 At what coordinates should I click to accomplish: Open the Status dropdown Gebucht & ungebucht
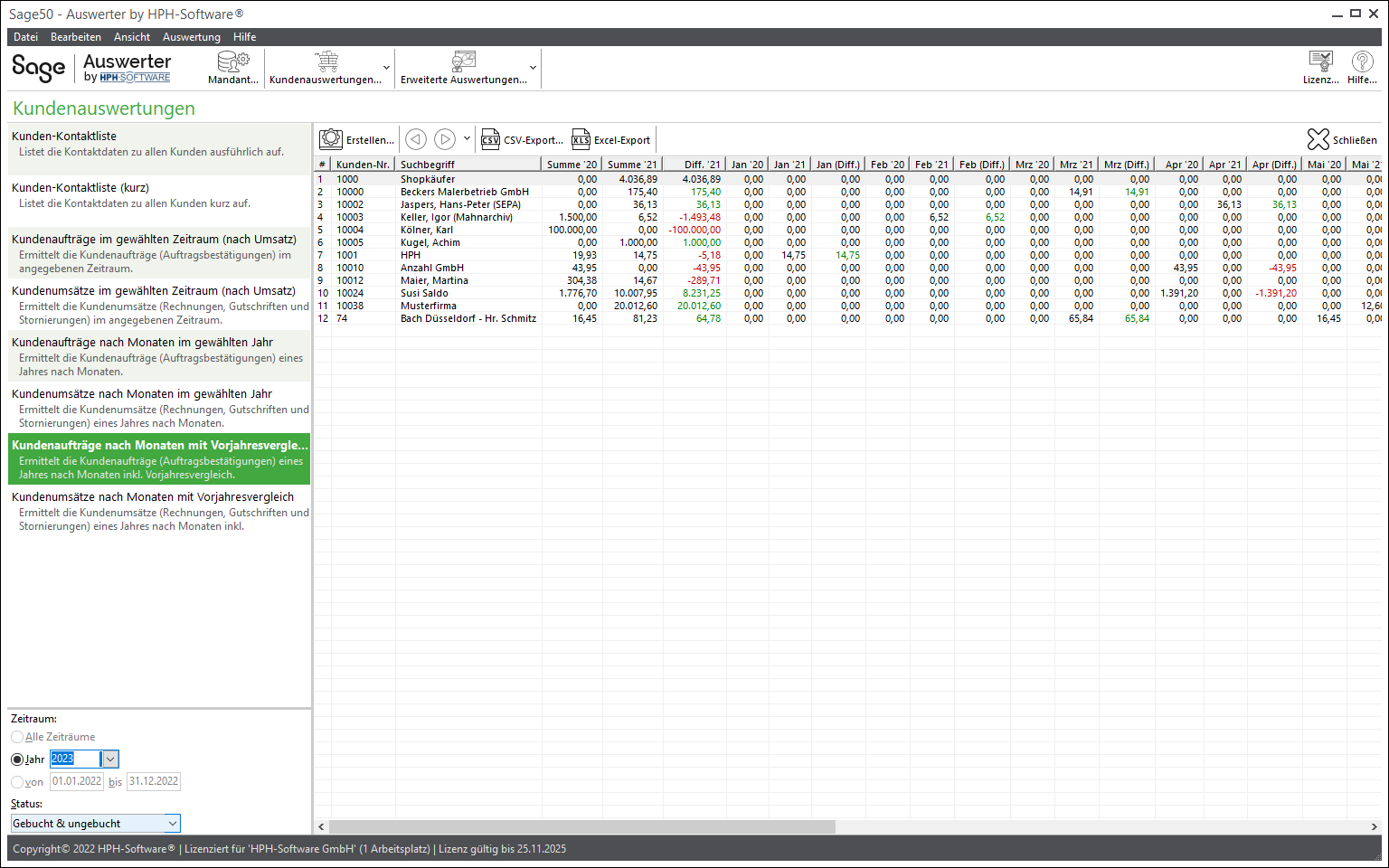(x=96, y=824)
